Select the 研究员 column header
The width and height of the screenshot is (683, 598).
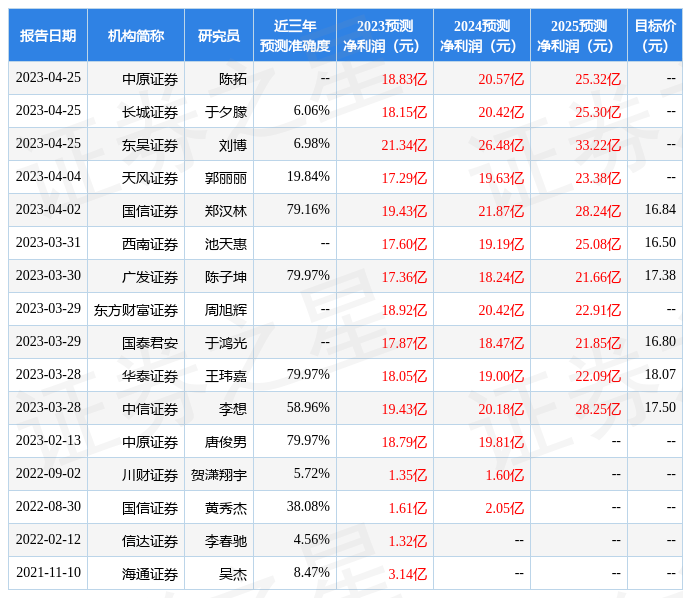pos(219,35)
